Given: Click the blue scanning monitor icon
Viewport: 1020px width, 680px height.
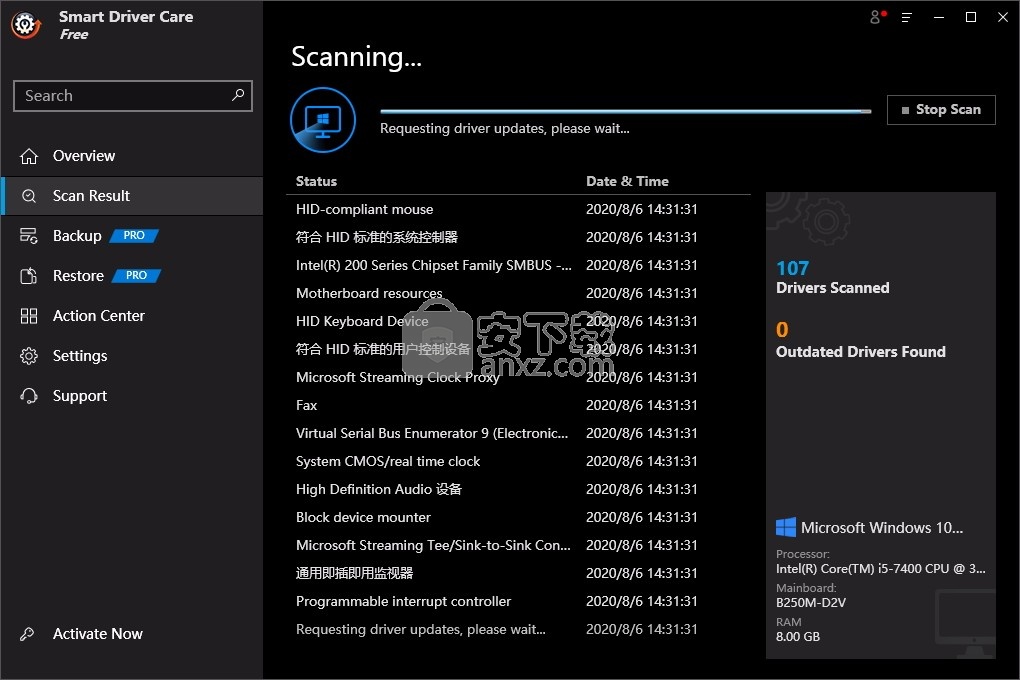Looking at the screenshot, I should pos(323,120).
